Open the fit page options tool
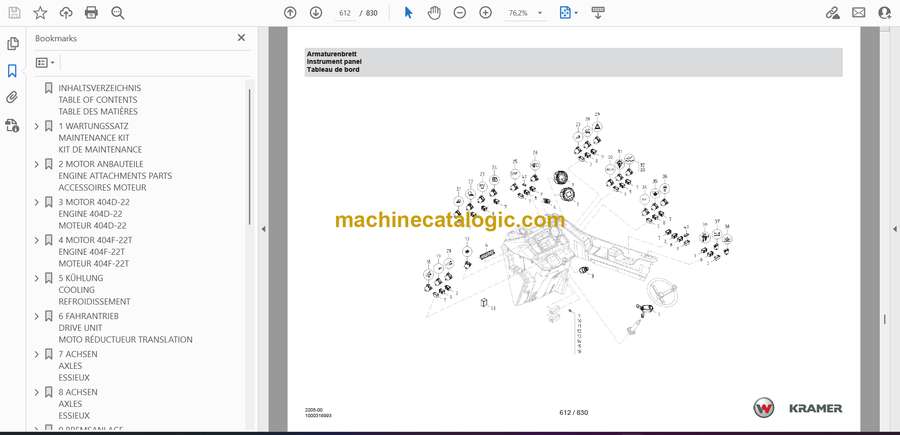Screen dimensions: 900x435 (568, 13)
